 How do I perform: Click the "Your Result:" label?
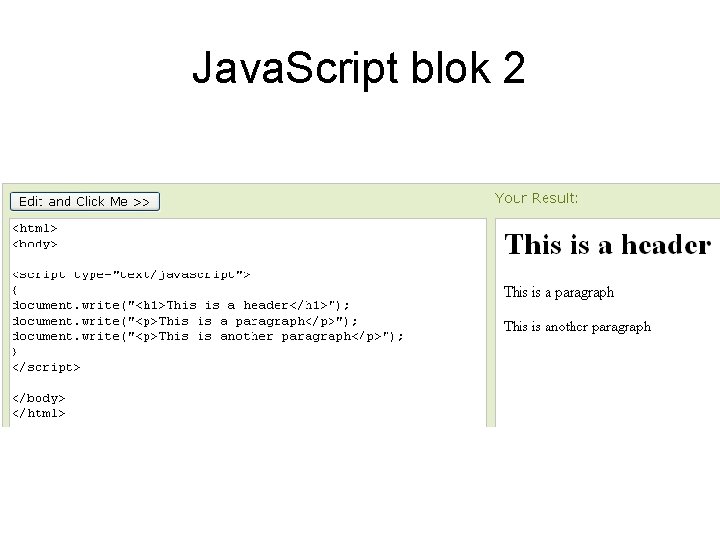[536, 198]
